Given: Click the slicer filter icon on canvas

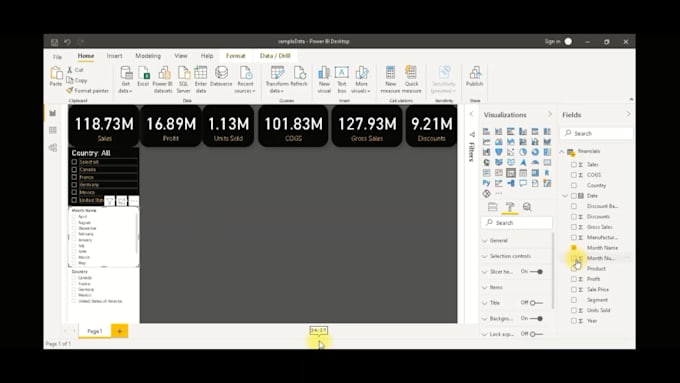Looking at the screenshot, I should tap(109, 201).
